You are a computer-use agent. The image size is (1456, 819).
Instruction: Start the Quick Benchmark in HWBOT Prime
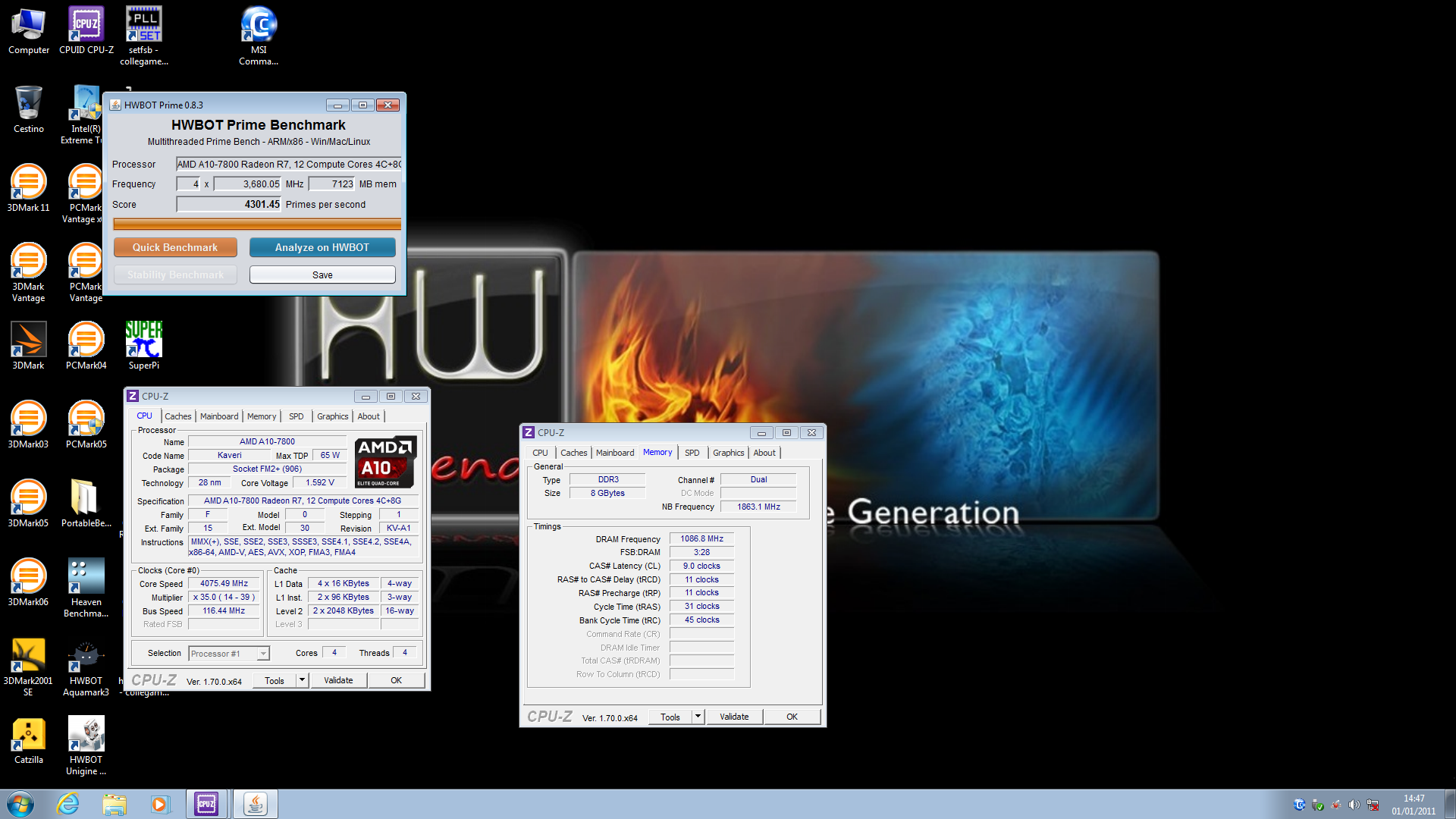(x=175, y=247)
